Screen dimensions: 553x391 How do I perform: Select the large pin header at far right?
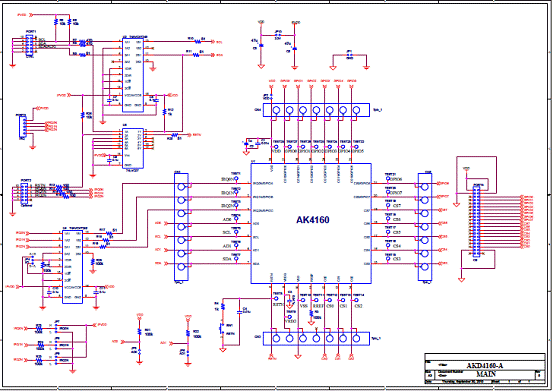point(476,221)
